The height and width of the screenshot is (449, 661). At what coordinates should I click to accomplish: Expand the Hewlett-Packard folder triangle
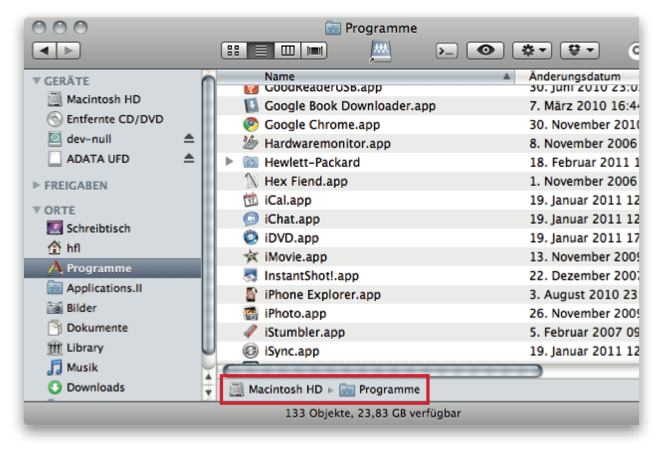point(229,161)
